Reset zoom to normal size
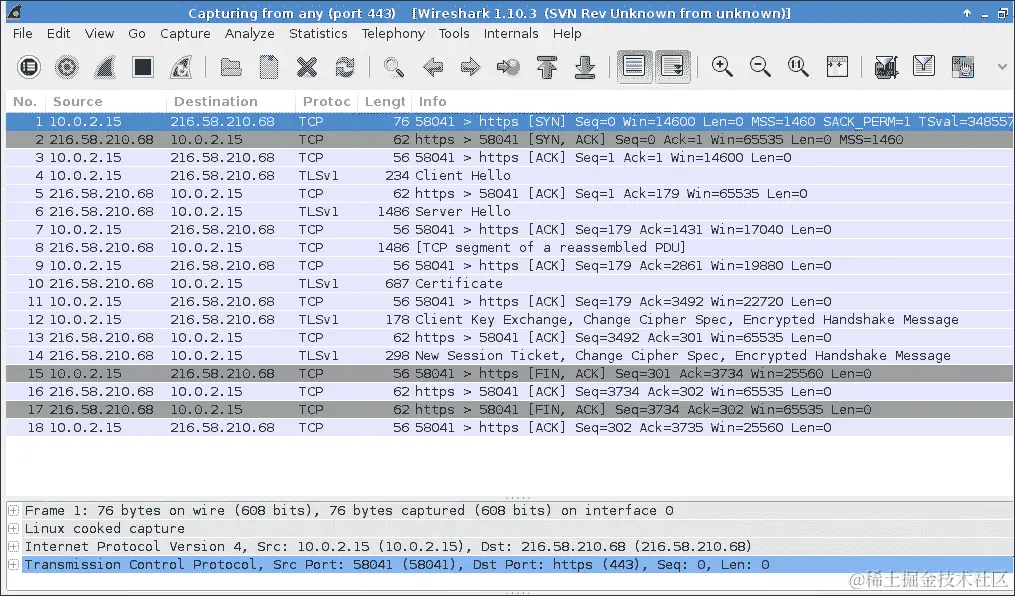The image size is (1015, 596). [798, 67]
